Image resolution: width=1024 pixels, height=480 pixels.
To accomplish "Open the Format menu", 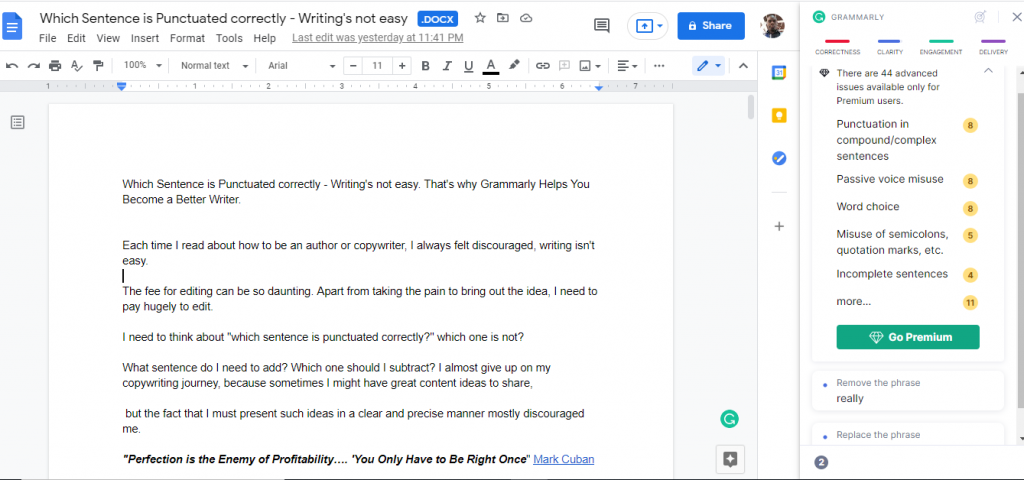I will (187, 38).
